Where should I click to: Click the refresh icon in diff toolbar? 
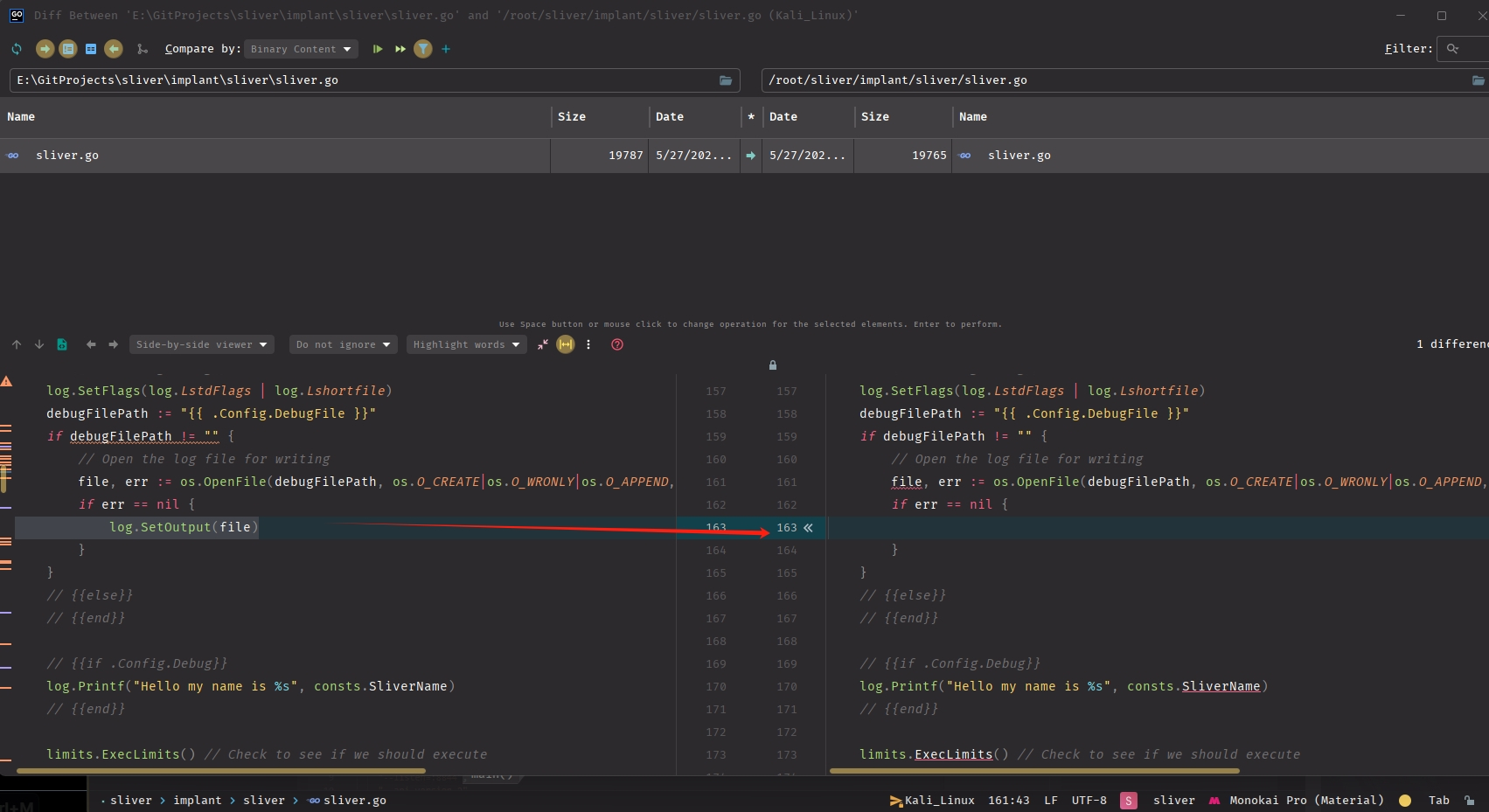pos(17,49)
